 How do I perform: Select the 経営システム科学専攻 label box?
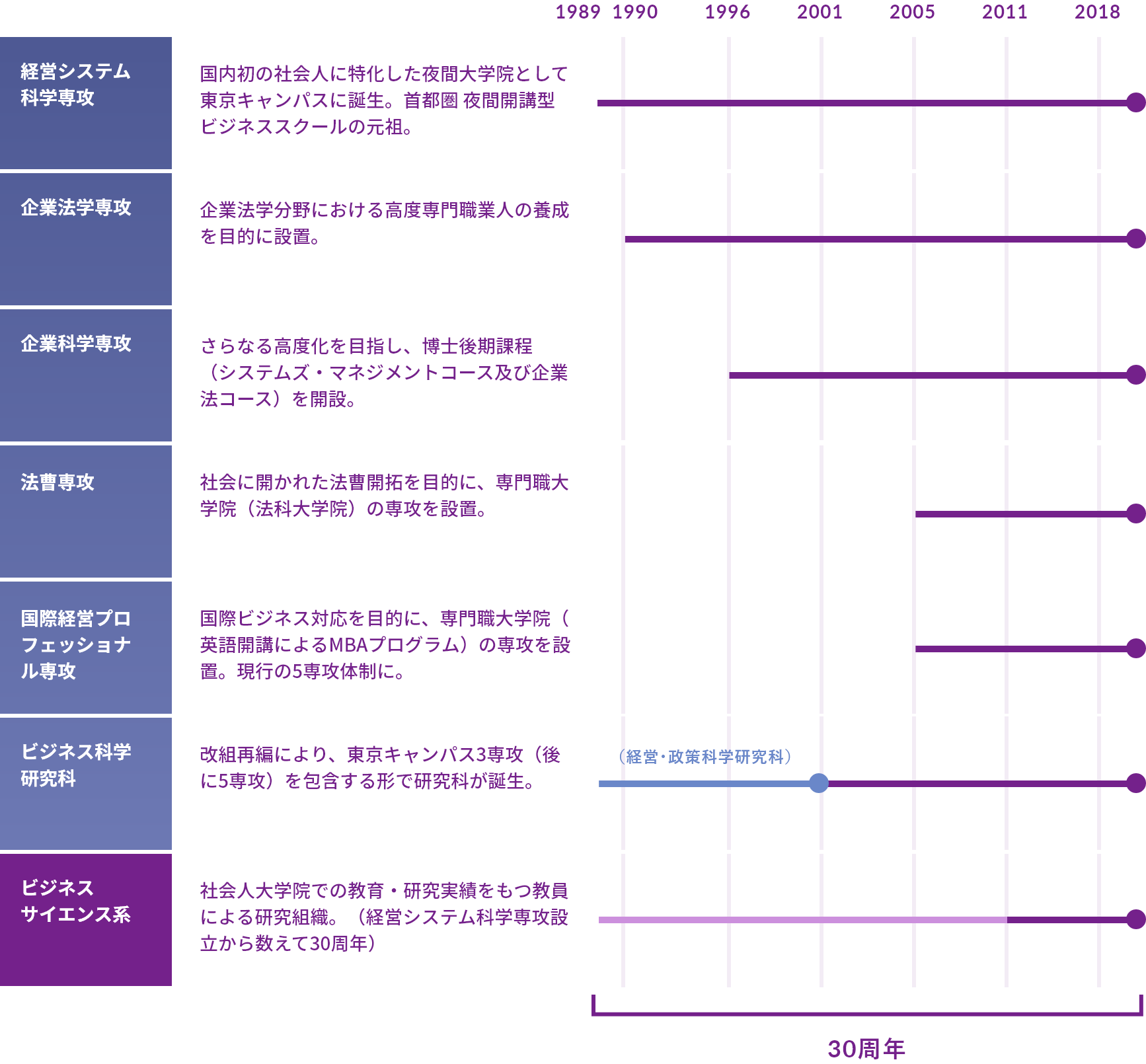click(86, 103)
